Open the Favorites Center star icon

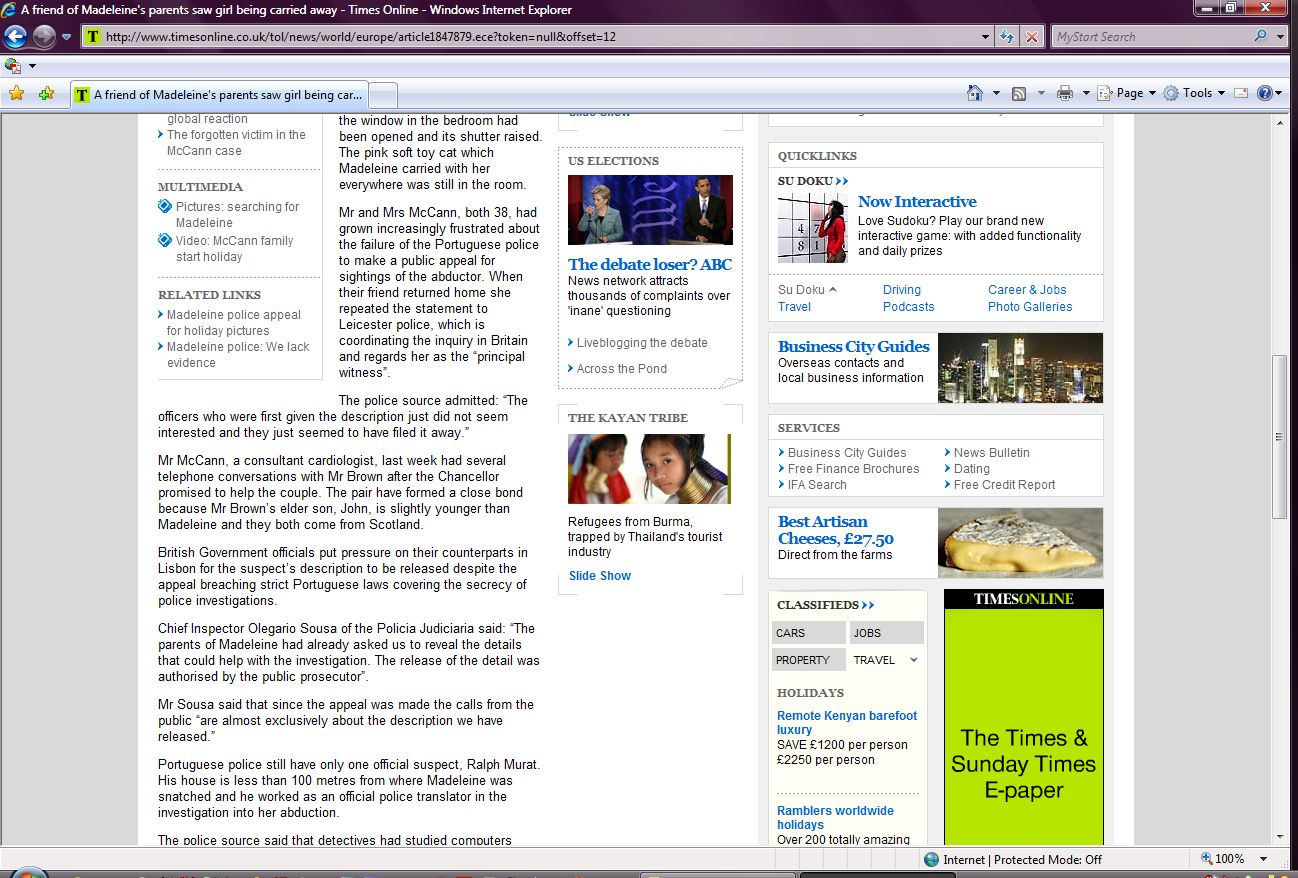(x=16, y=94)
